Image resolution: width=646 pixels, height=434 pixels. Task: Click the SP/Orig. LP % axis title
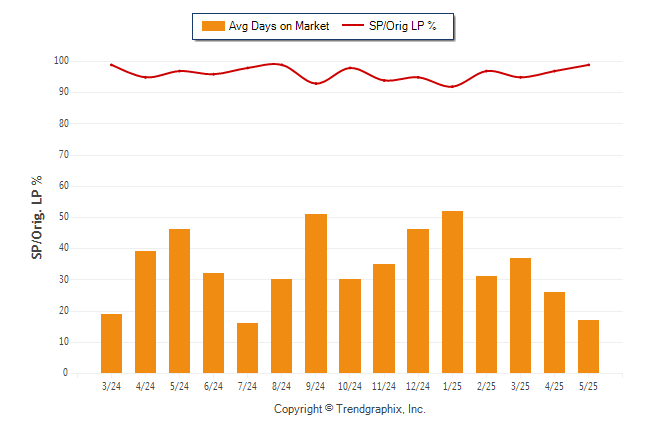[37, 217]
